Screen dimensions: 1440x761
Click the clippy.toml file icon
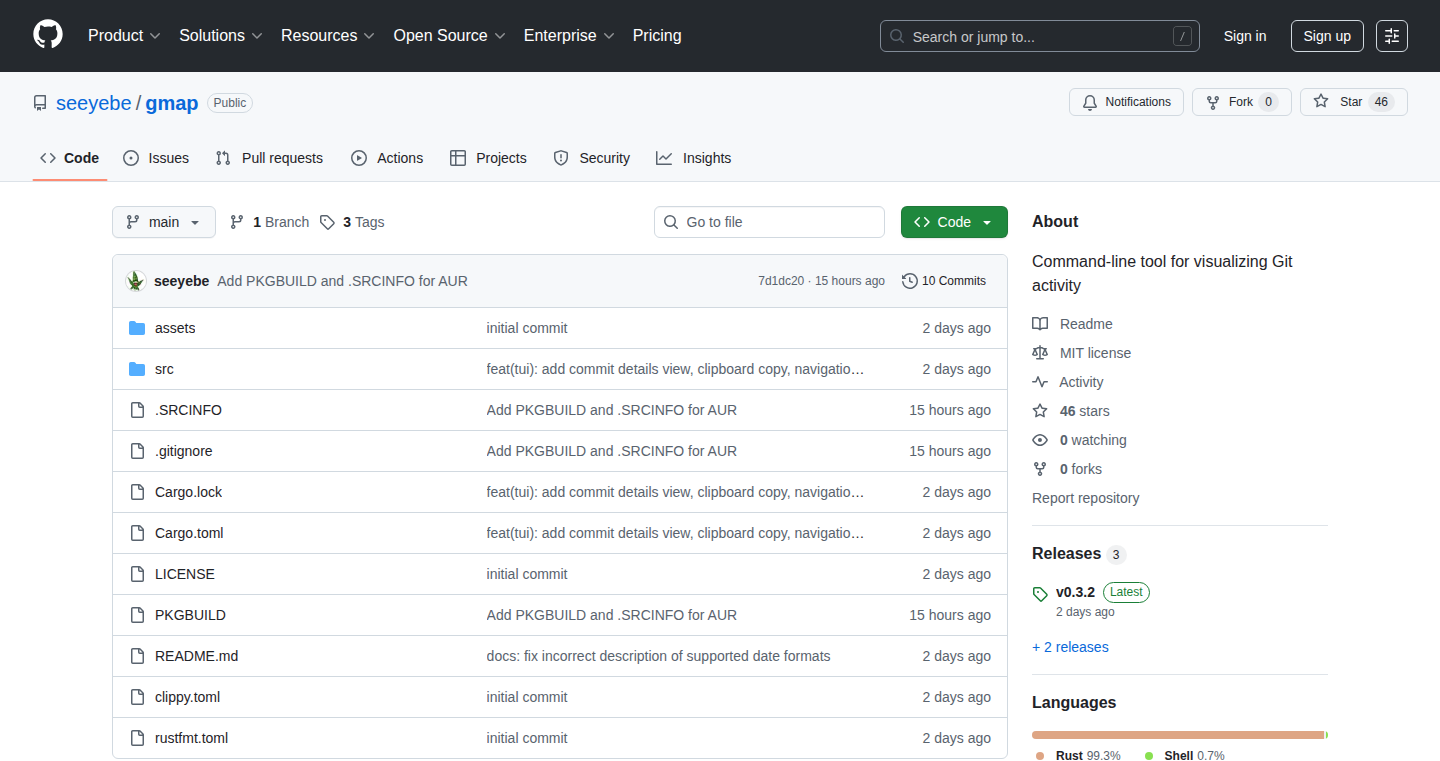point(137,697)
